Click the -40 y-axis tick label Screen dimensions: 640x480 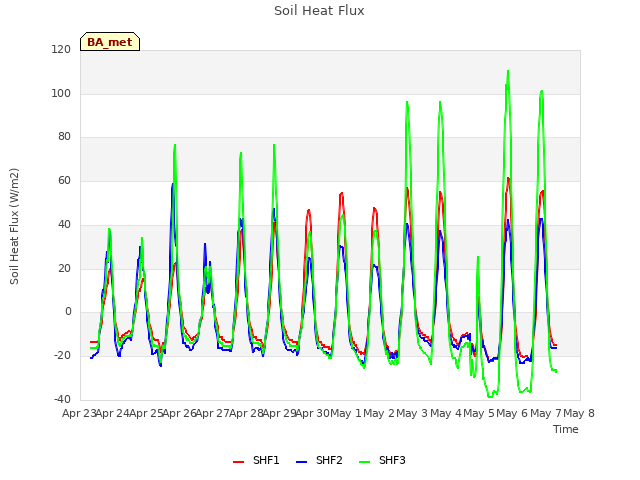point(62,399)
